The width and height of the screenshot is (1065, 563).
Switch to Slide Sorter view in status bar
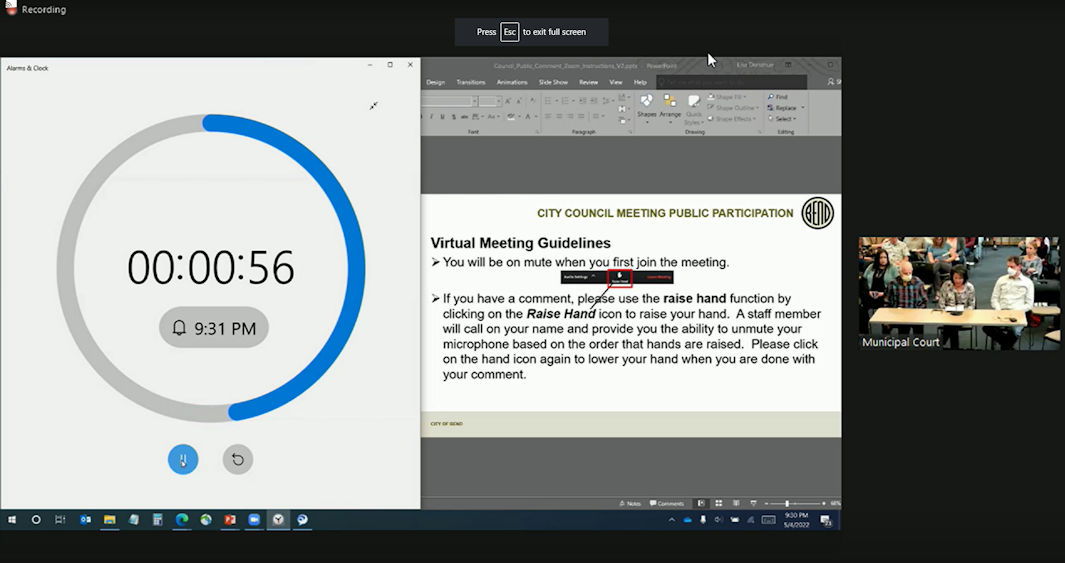pos(717,503)
